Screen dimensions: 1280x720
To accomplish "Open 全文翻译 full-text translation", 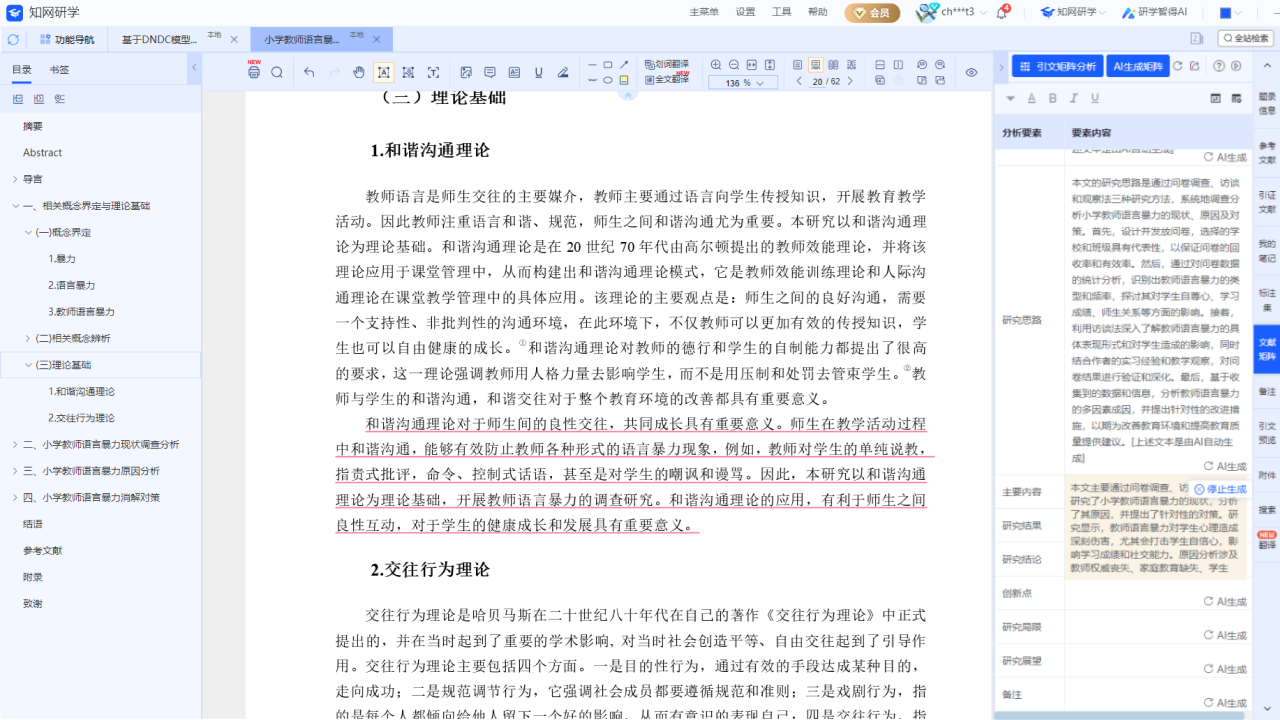I will point(668,78).
